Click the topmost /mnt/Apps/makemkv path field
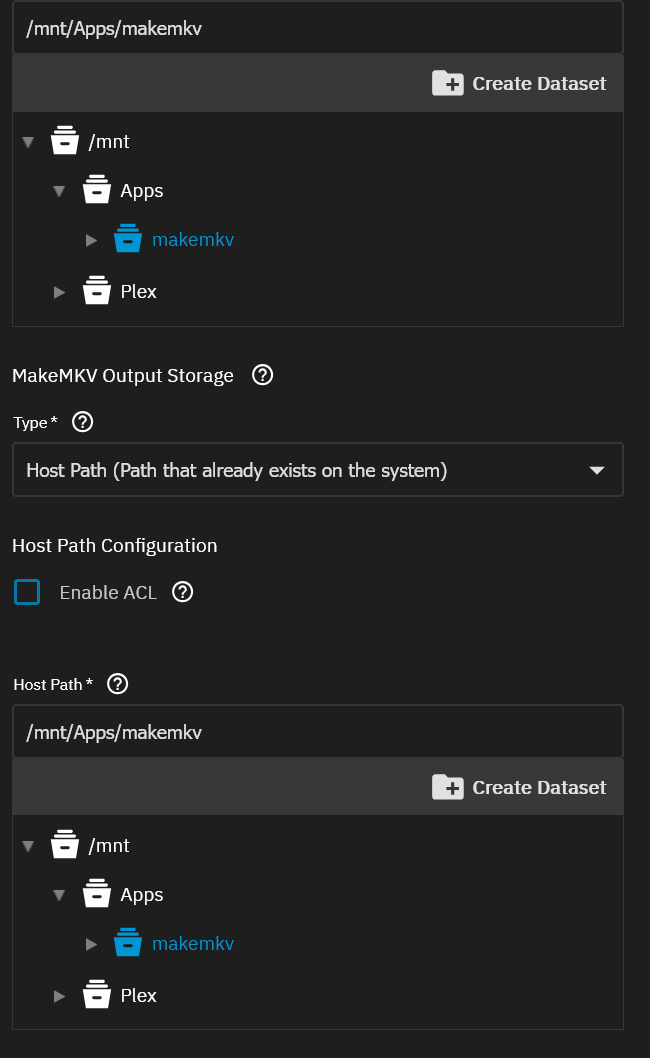 317,28
